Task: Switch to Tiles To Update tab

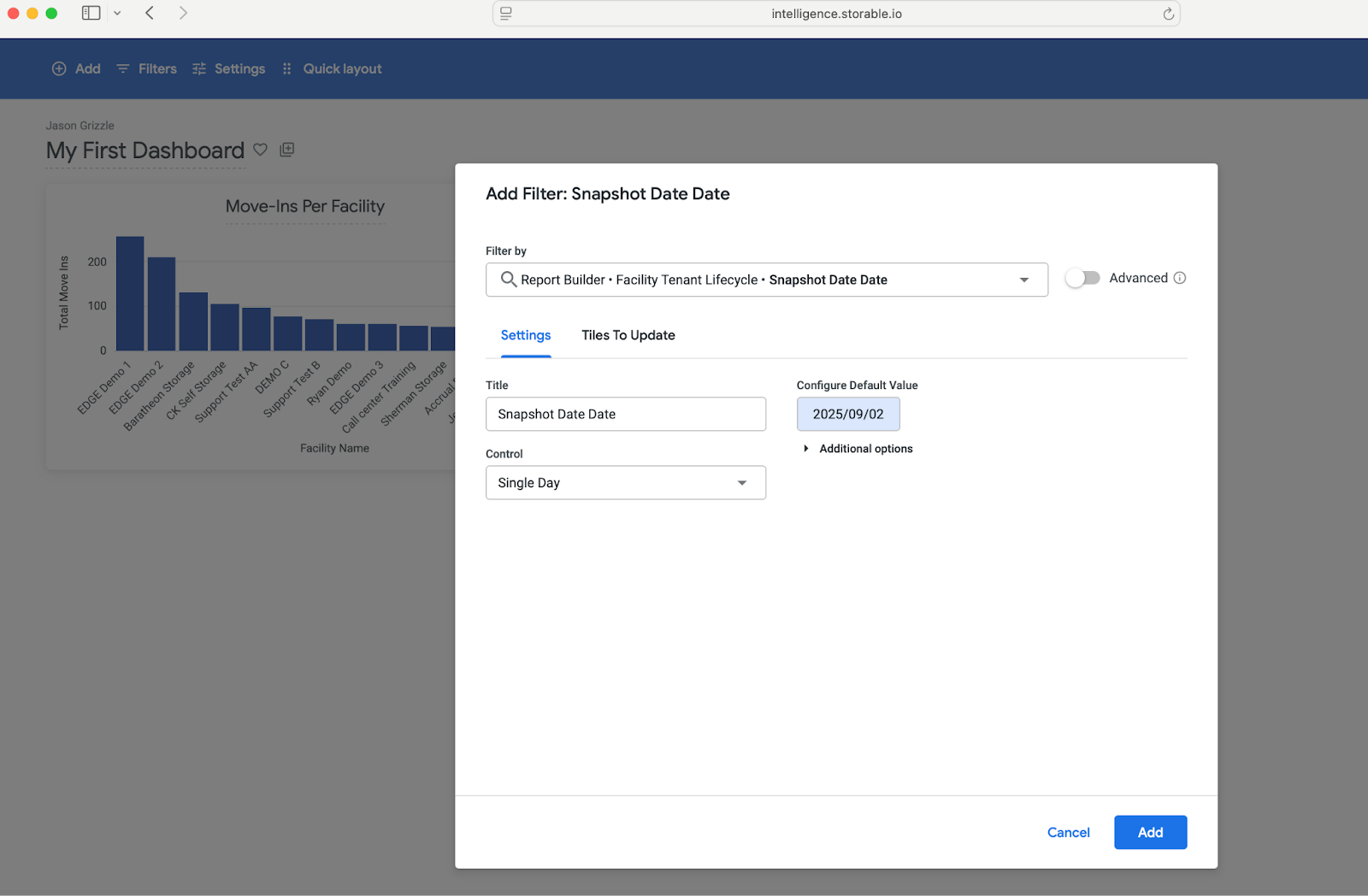Action: tap(628, 335)
